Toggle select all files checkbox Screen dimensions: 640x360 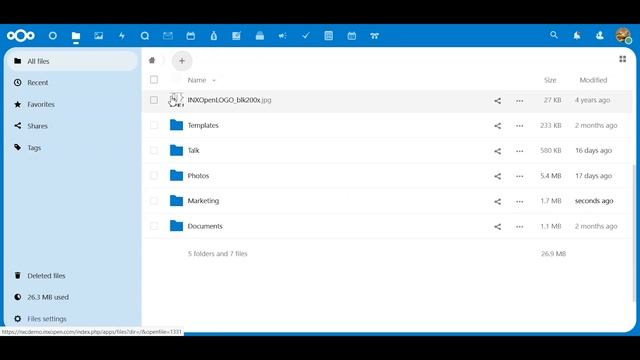pyautogui.click(x=154, y=80)
